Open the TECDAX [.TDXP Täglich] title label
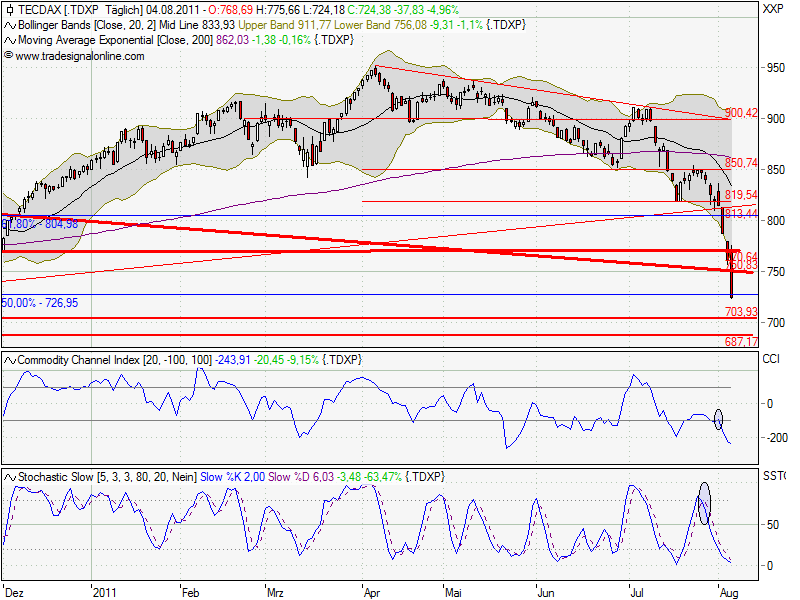The height and width of the screenshot is (600, 800). 80,10
